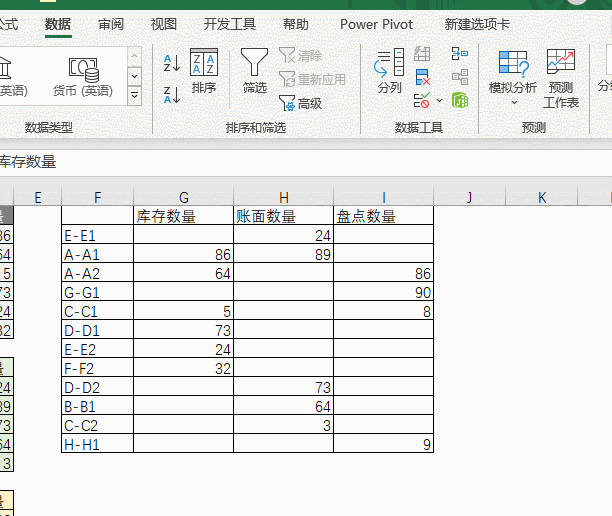This screenshot has width=612, height=516.
Task: Select the H-H1 row label cell
Action: click(x=97, y=444)
